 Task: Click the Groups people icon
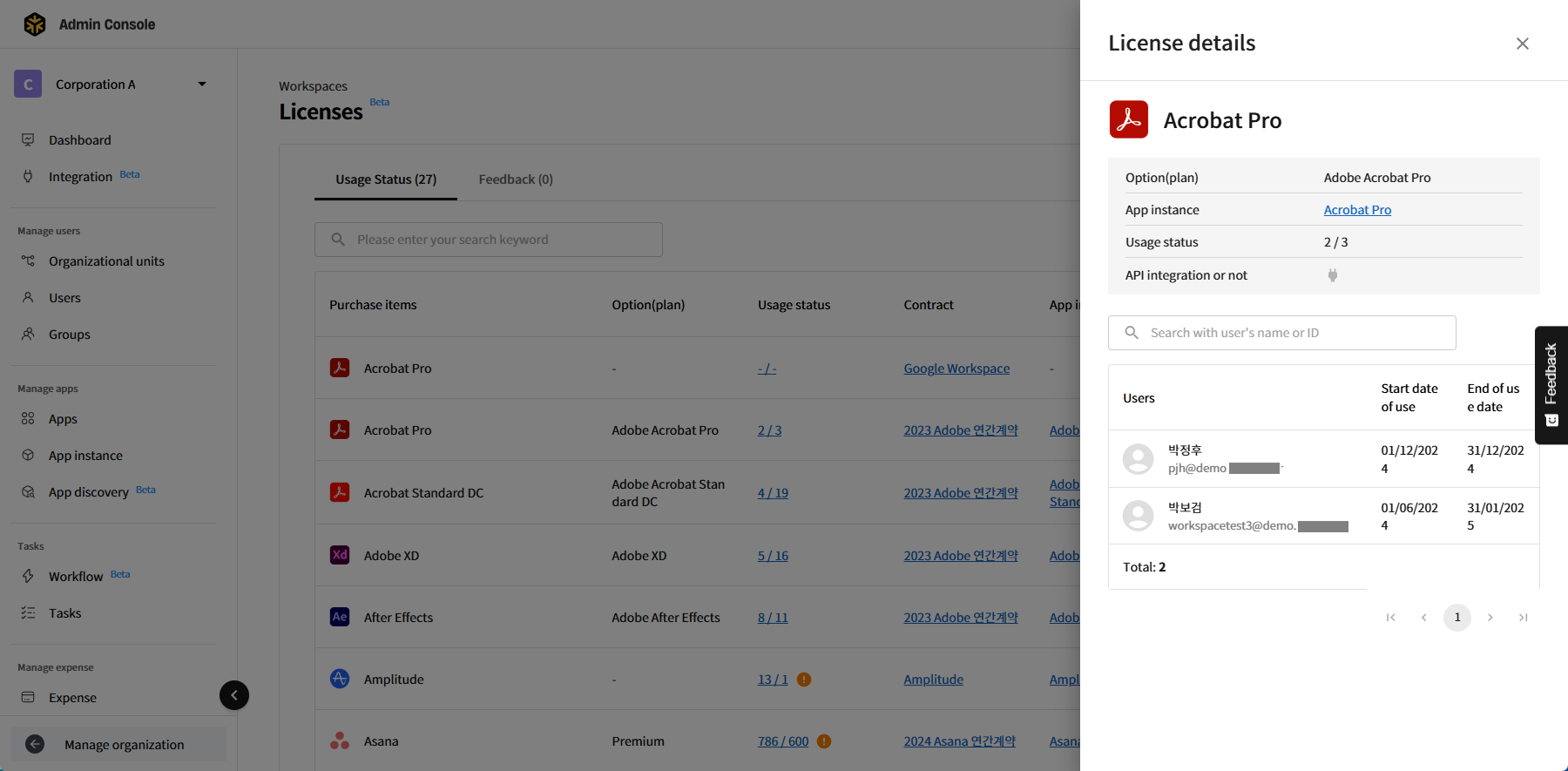point(28,334)
